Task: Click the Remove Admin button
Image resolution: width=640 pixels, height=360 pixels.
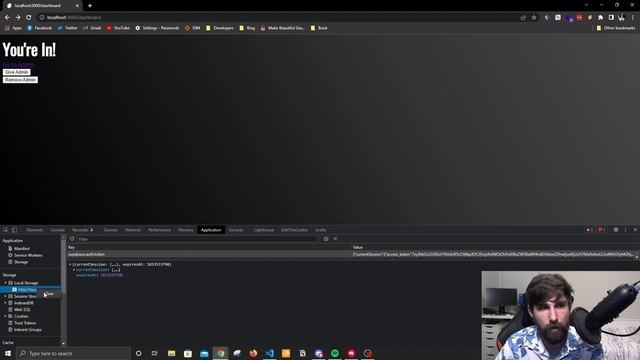Action: coord(20,80)
